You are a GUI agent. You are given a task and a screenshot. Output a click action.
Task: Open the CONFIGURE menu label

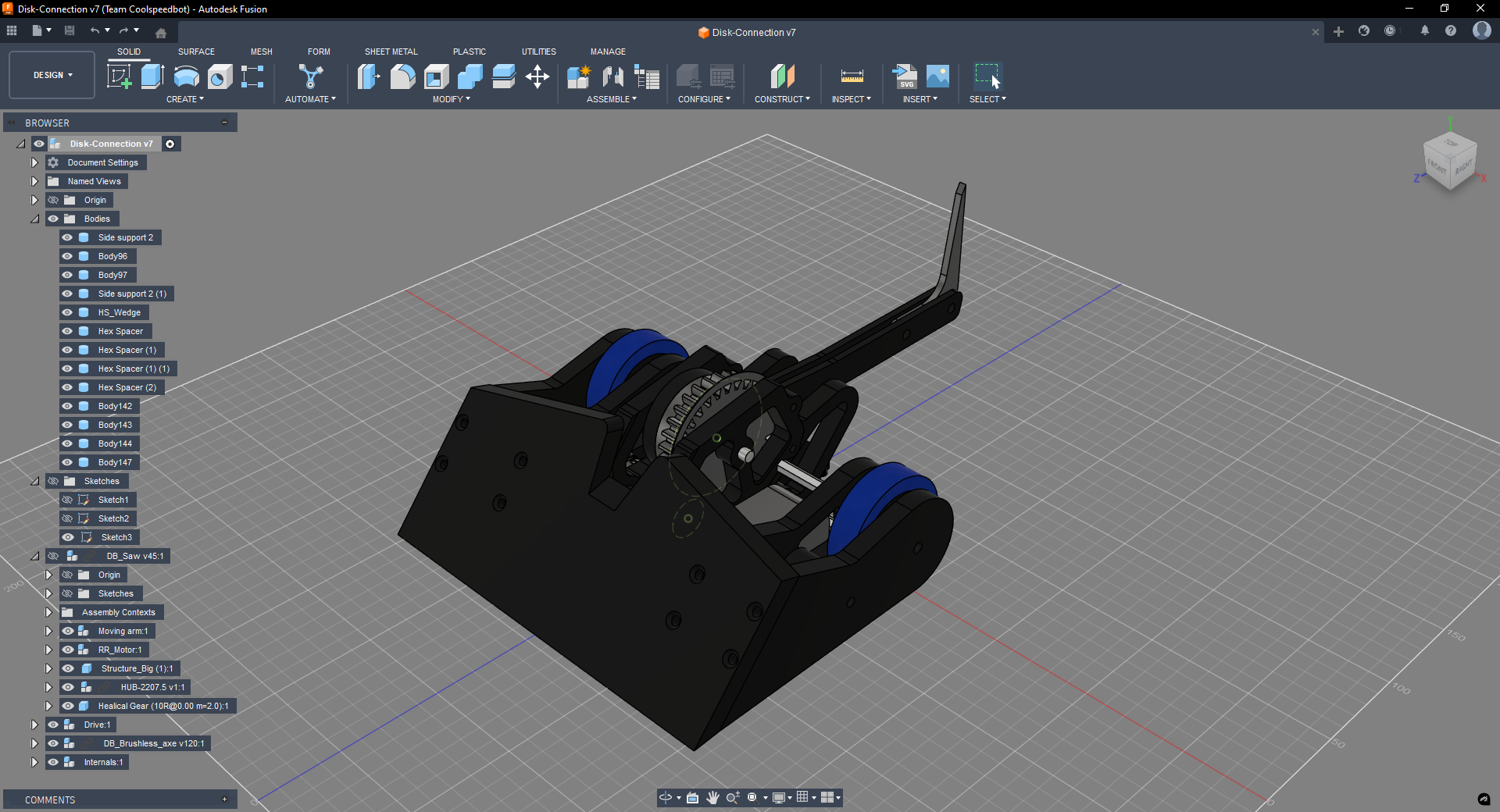click(x=704, y=99)
